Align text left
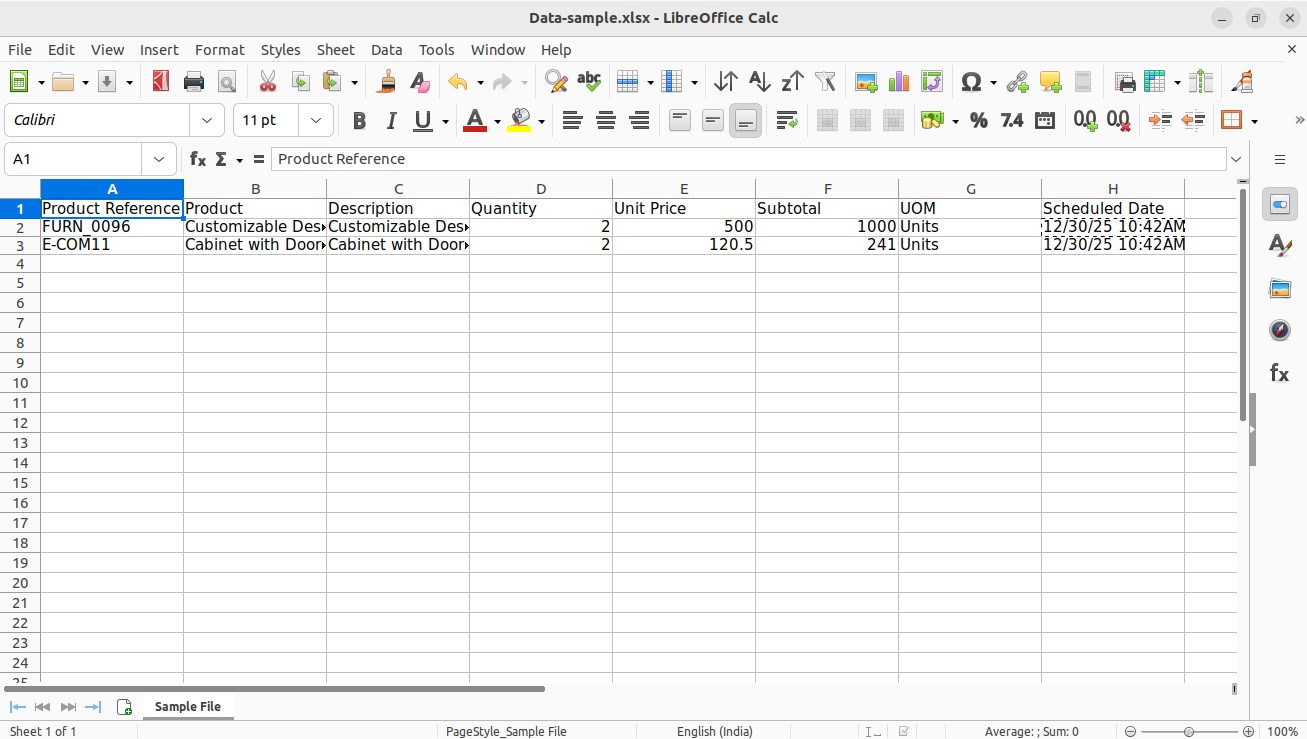The width and height of the screenshot is (1307, 739). (572, 120)
